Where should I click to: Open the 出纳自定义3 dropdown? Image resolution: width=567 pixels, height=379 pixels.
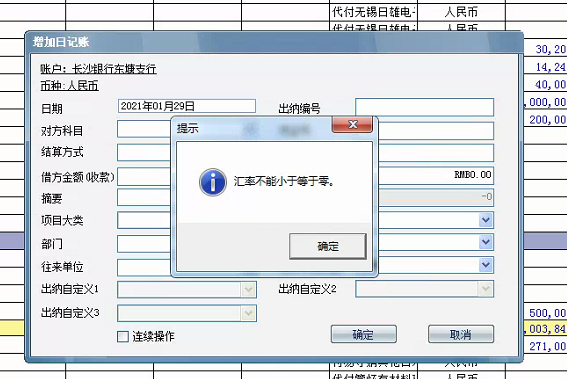click(248, 313)
